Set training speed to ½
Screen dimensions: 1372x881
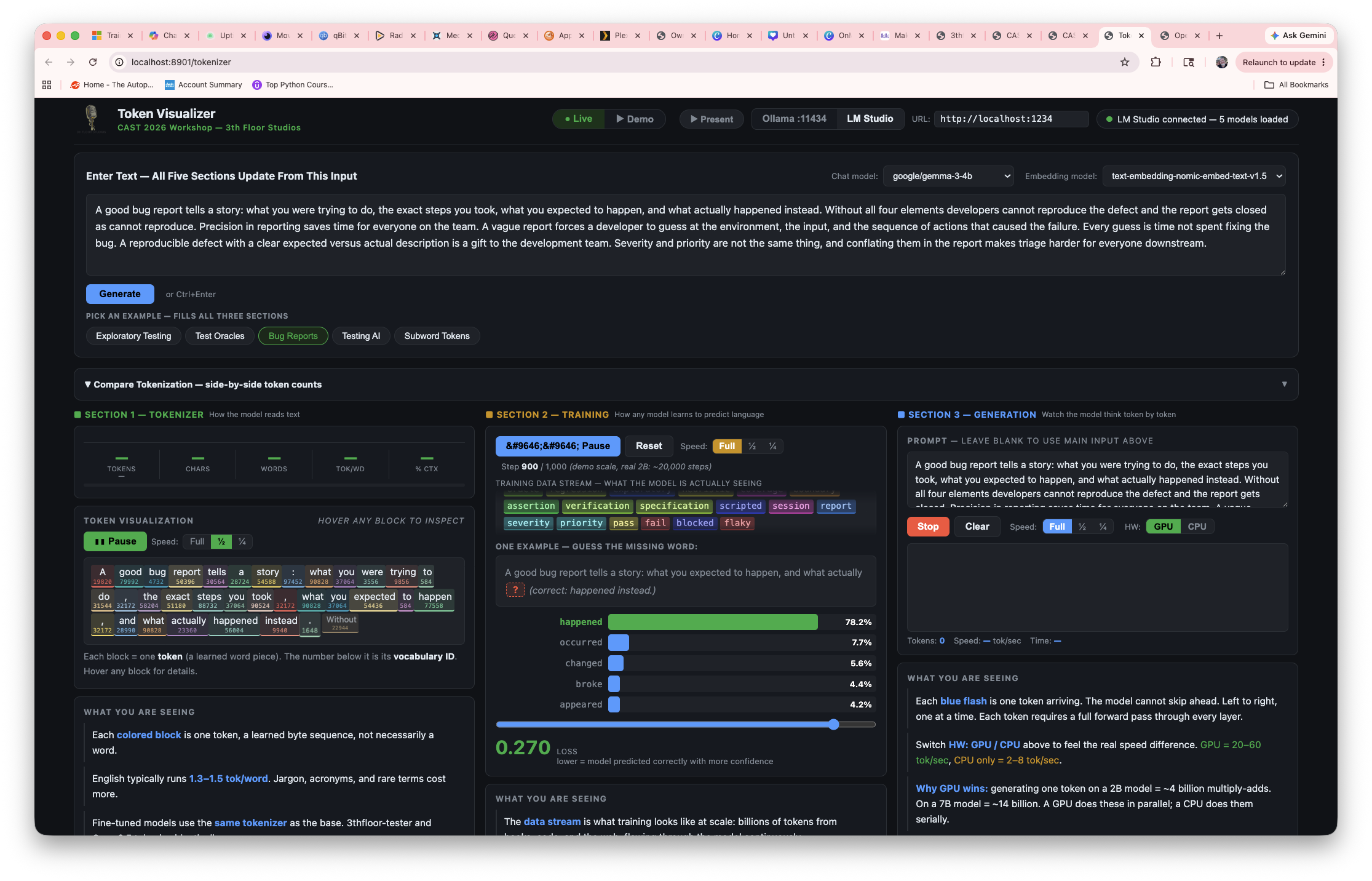pos(751,446)
